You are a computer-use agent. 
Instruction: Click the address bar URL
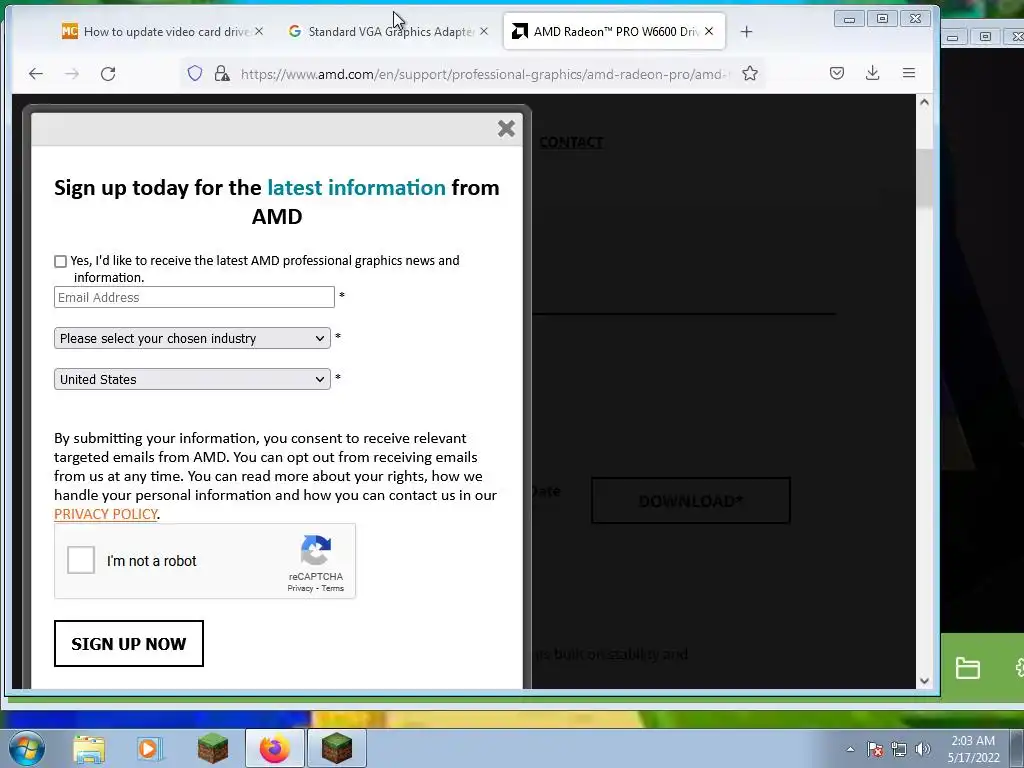tap(485, 74)
